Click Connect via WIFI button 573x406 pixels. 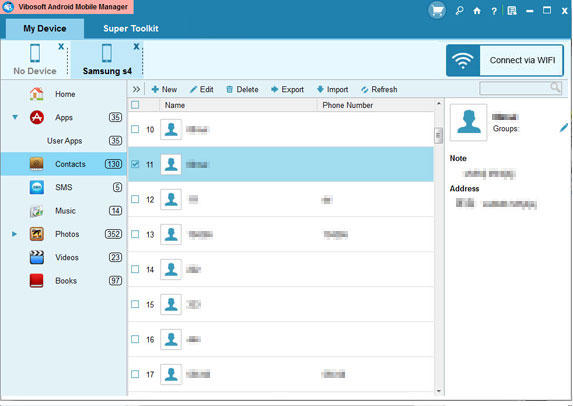point(505,60)
